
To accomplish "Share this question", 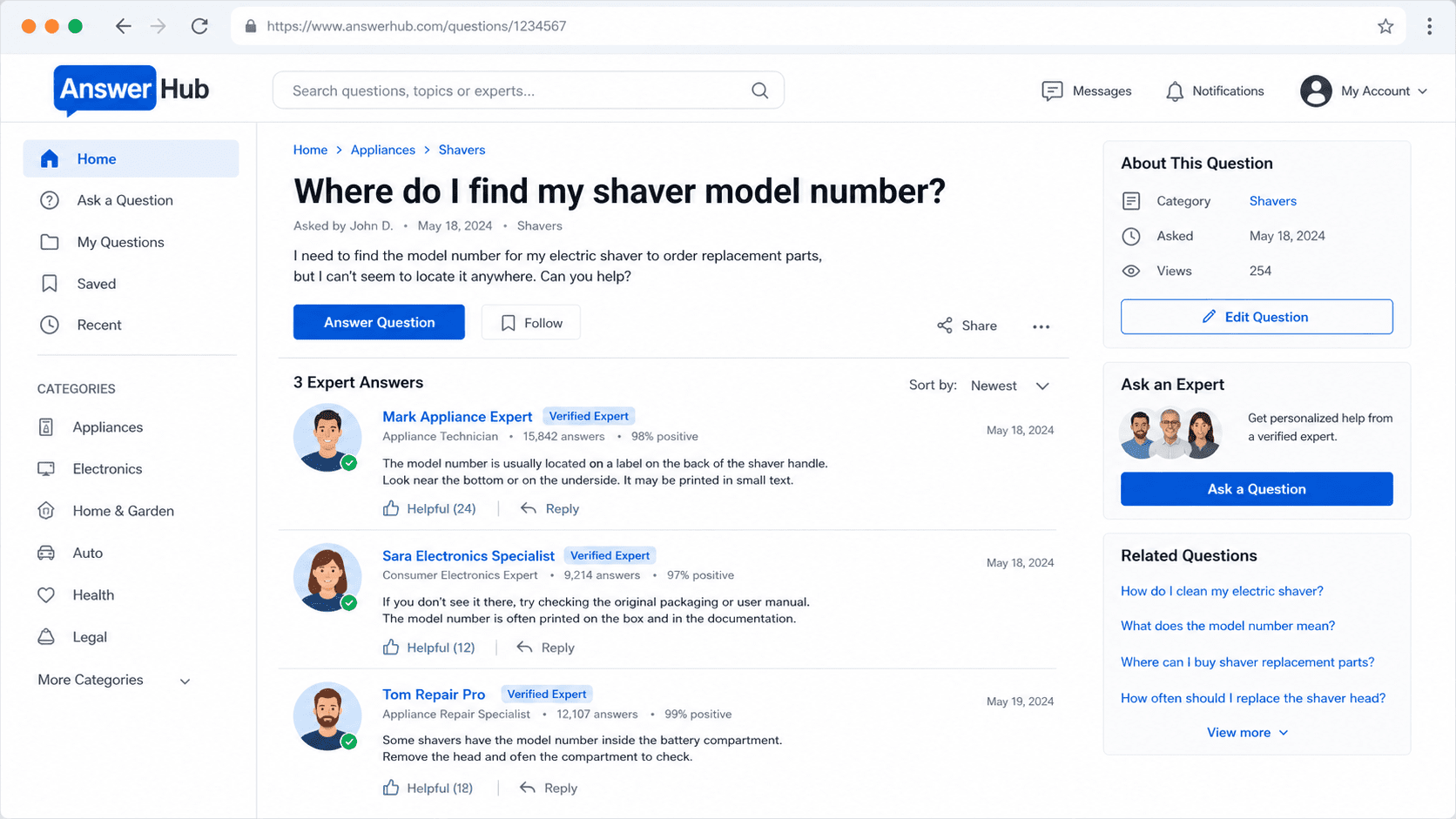I will coord(967,326).
